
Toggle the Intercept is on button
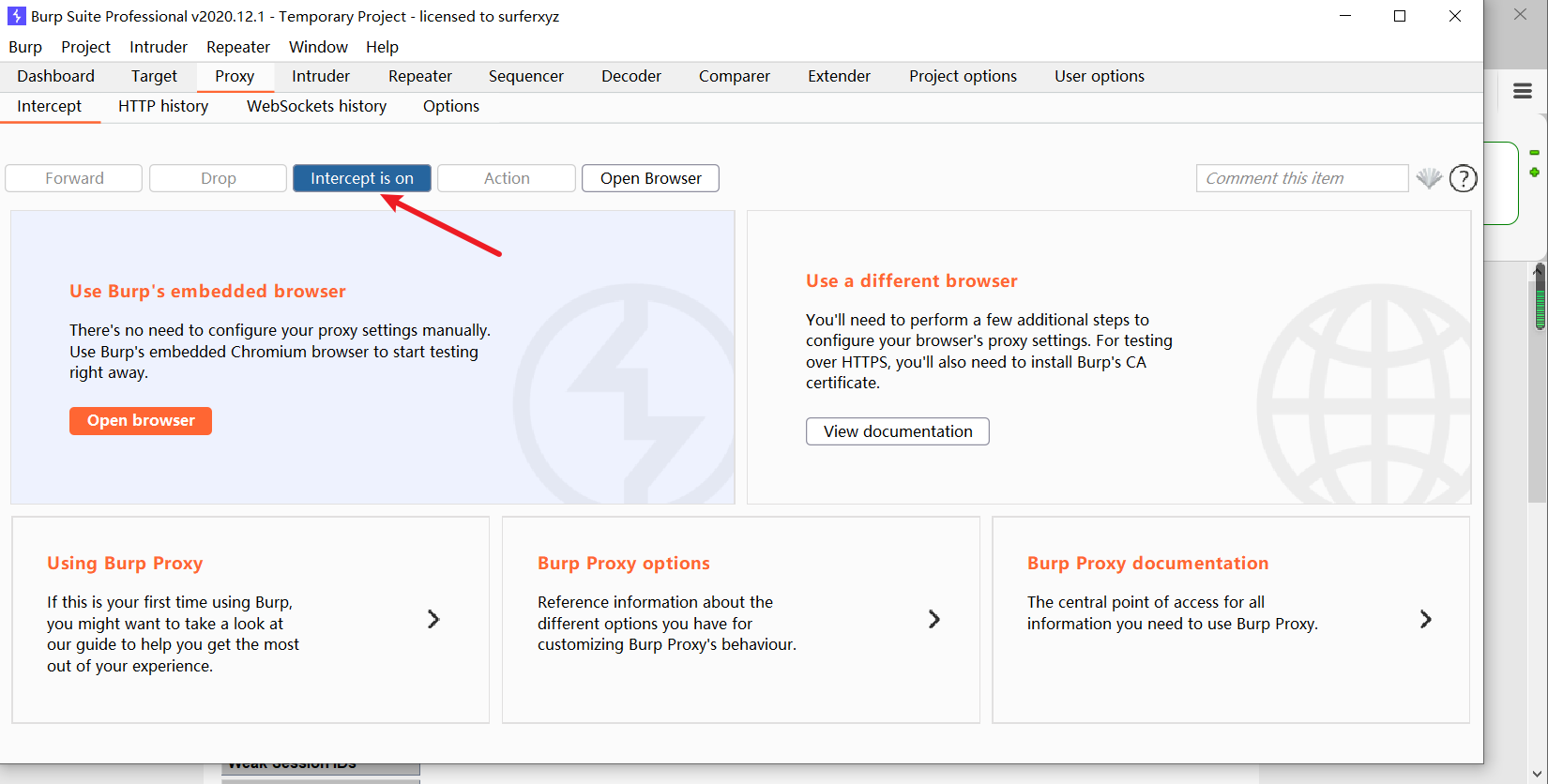(362, 178)
